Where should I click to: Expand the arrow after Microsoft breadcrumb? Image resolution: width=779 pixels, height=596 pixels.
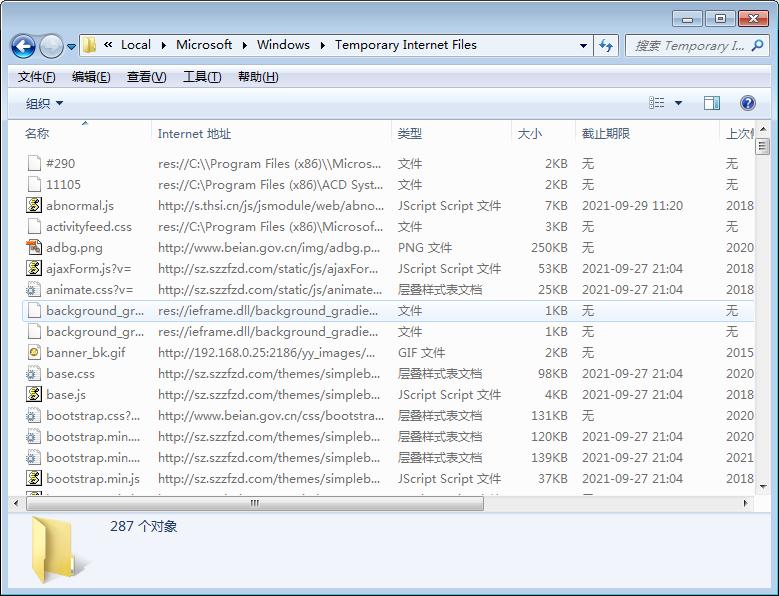(244, 46)
